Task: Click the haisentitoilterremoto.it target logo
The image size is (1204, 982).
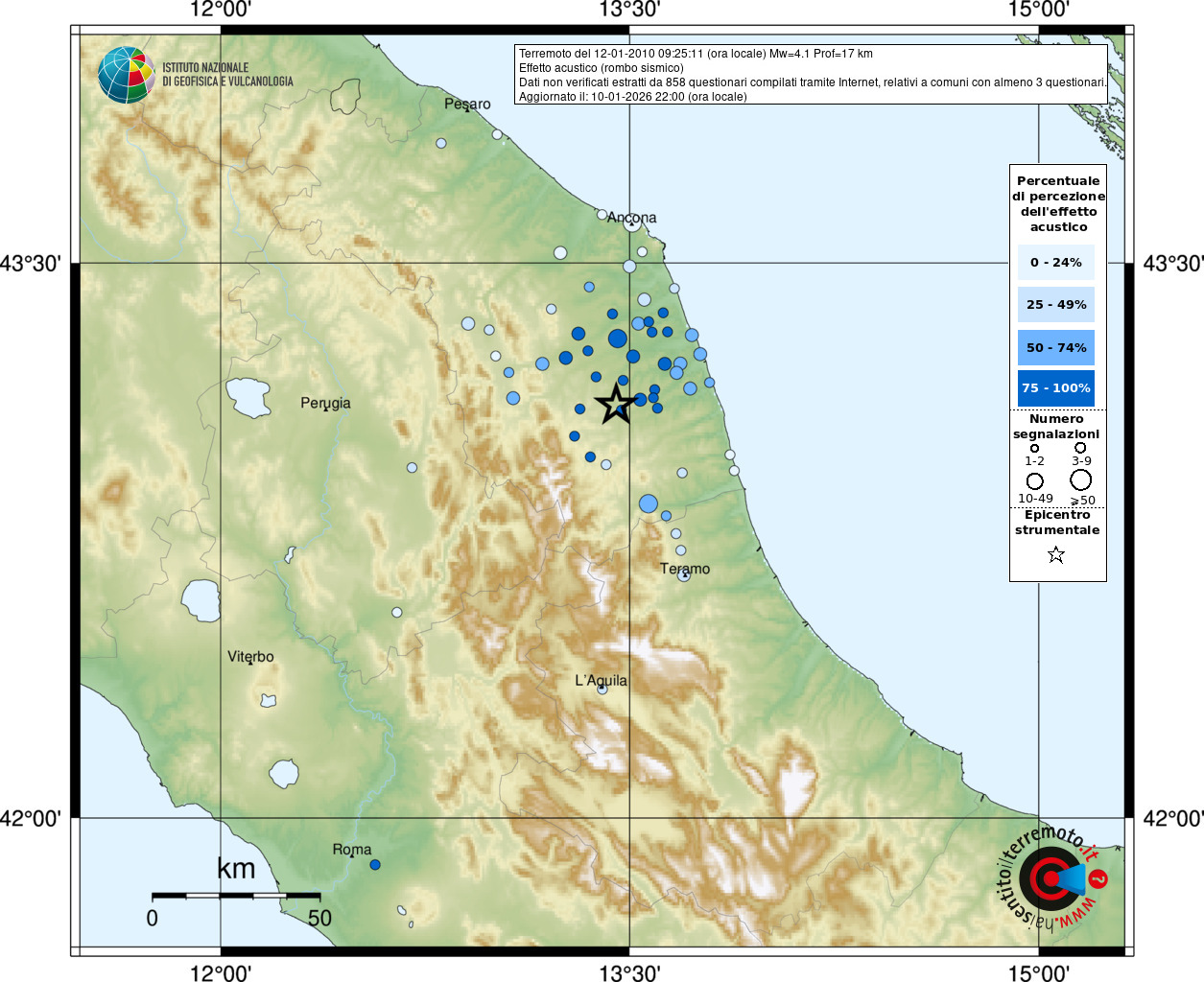Action: 1053,877
